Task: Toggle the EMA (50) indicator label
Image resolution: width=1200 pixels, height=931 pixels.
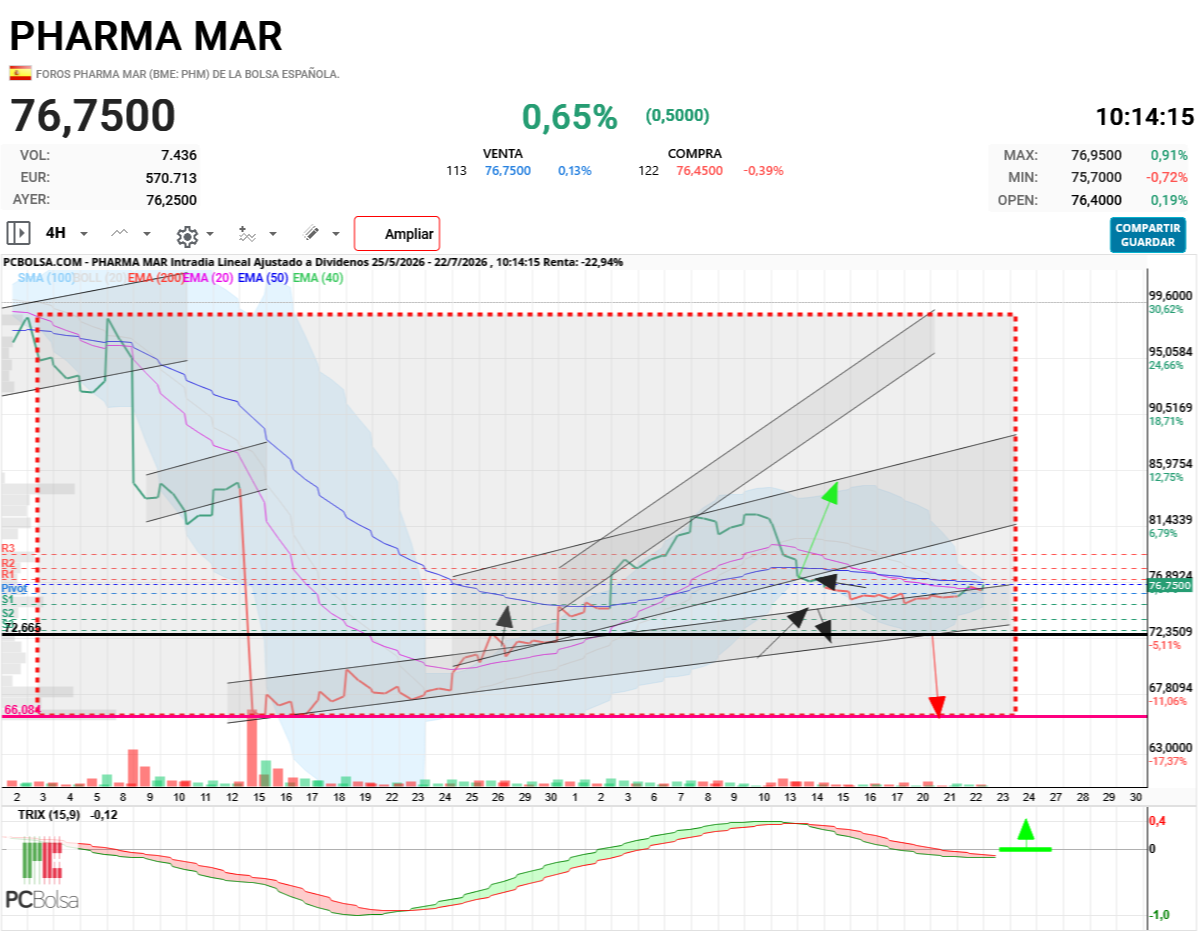Action: [x=264, y=278]
